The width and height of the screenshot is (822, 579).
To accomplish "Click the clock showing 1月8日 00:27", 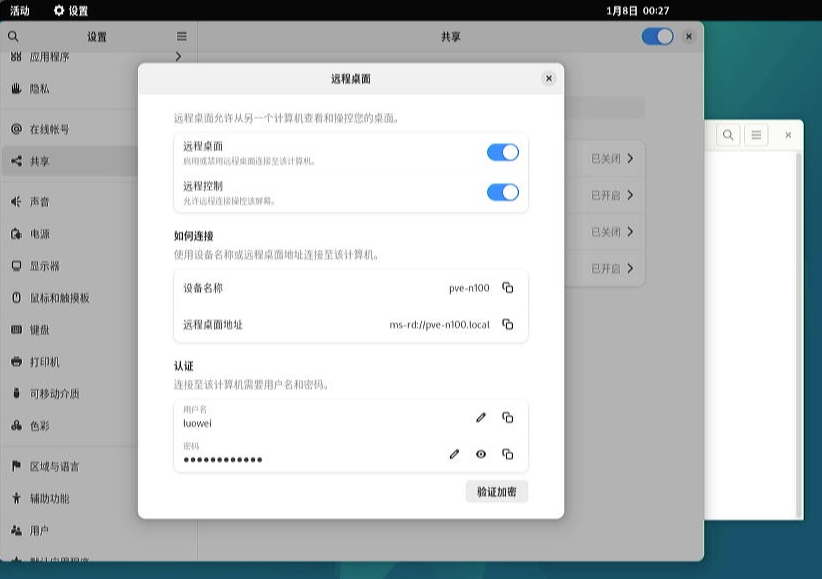I will click(637, 11).
